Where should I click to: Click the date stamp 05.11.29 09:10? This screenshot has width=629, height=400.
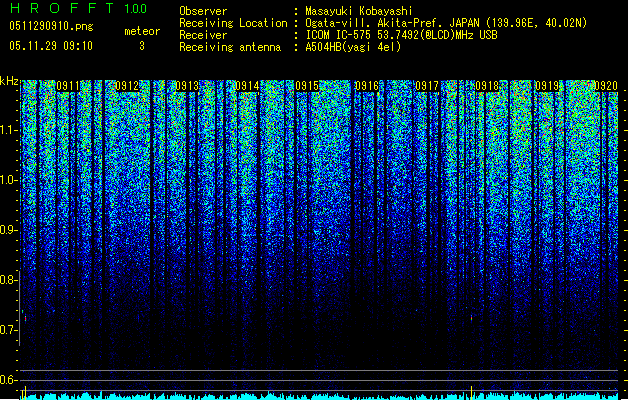pos(51,46)
